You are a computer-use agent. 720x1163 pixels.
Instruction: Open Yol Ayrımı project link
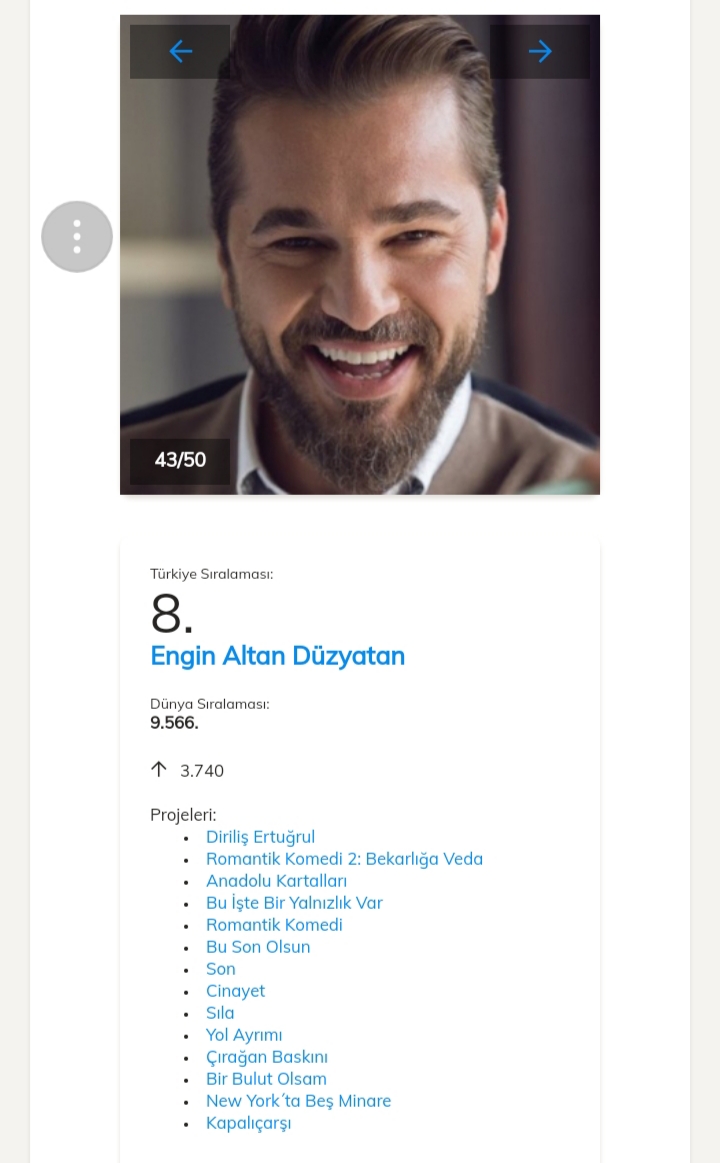click(244, 1035)
